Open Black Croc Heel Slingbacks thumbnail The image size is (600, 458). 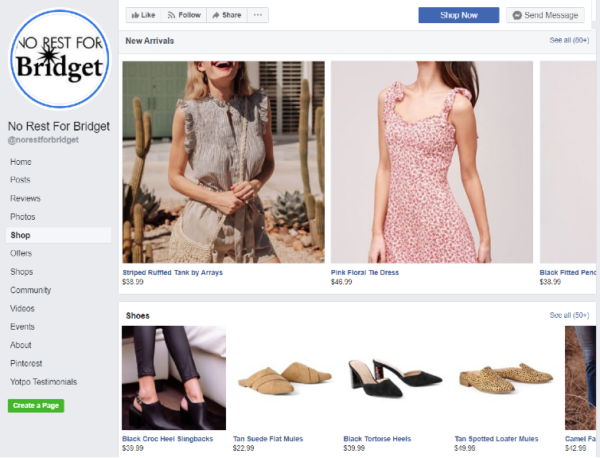173,377
